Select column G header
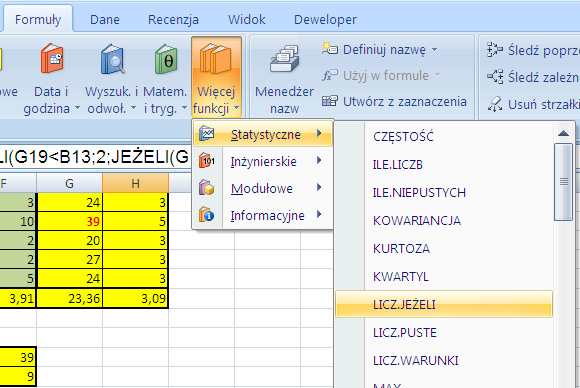This screenshot has width=580, height=388. (69, 183)
